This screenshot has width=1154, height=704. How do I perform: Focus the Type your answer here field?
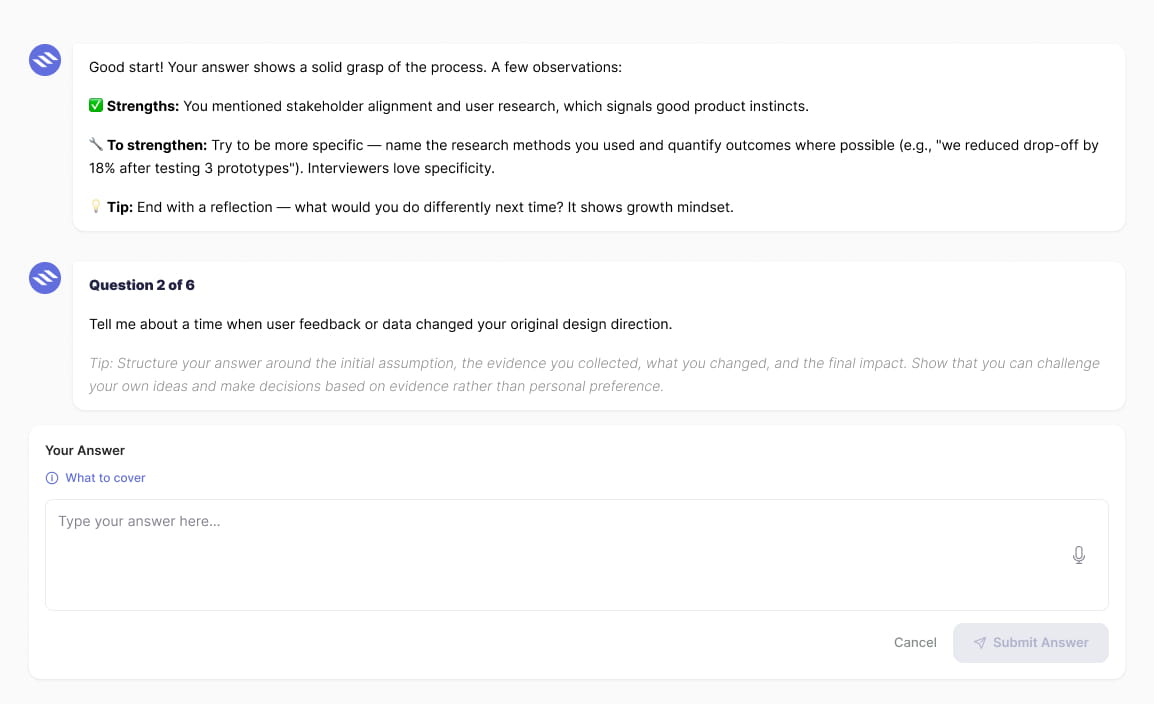[x=576, y=555]
